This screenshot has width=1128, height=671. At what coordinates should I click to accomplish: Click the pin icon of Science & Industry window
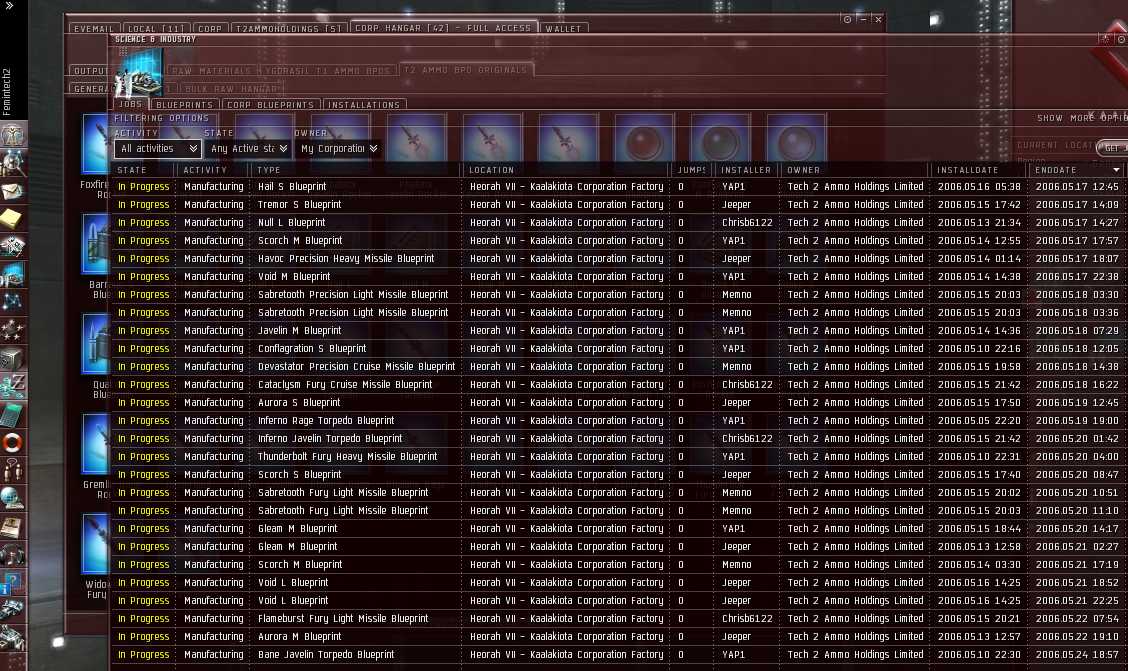(x=1122, y=39)
